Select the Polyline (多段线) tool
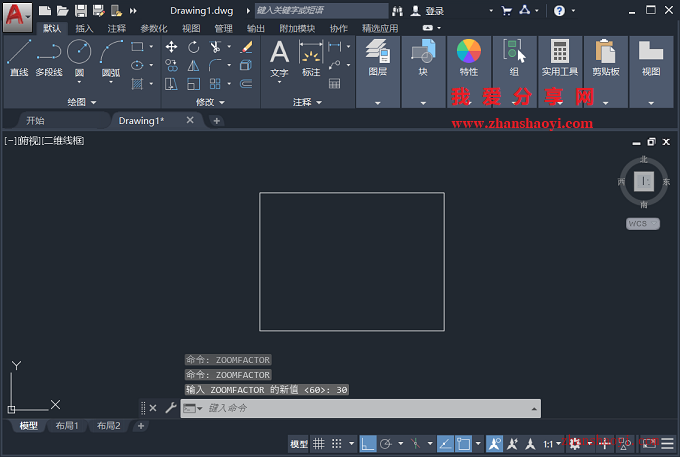Screen dimensions: 680x457 [49, 58]
